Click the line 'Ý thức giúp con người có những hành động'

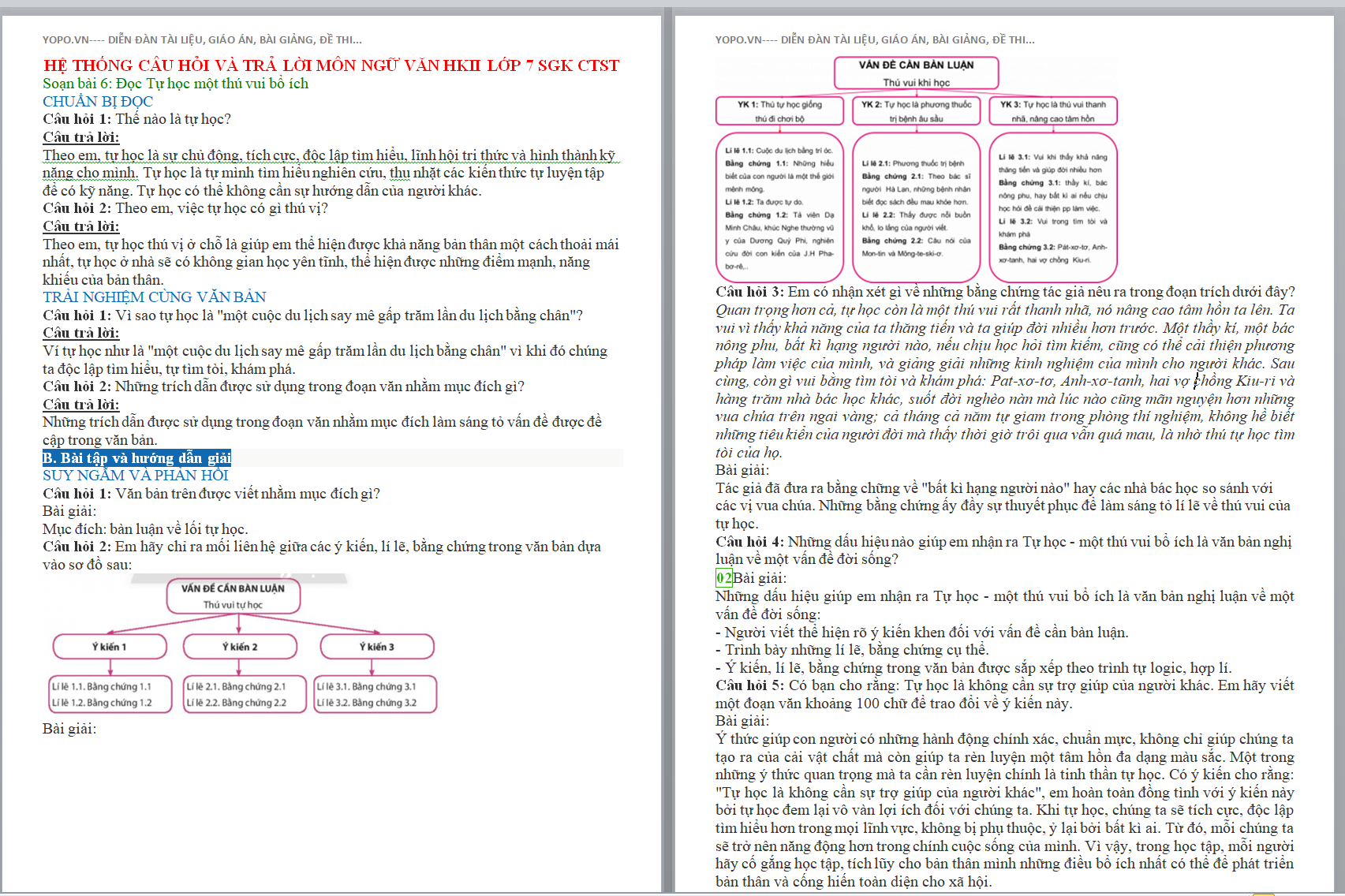(1004, 739)
